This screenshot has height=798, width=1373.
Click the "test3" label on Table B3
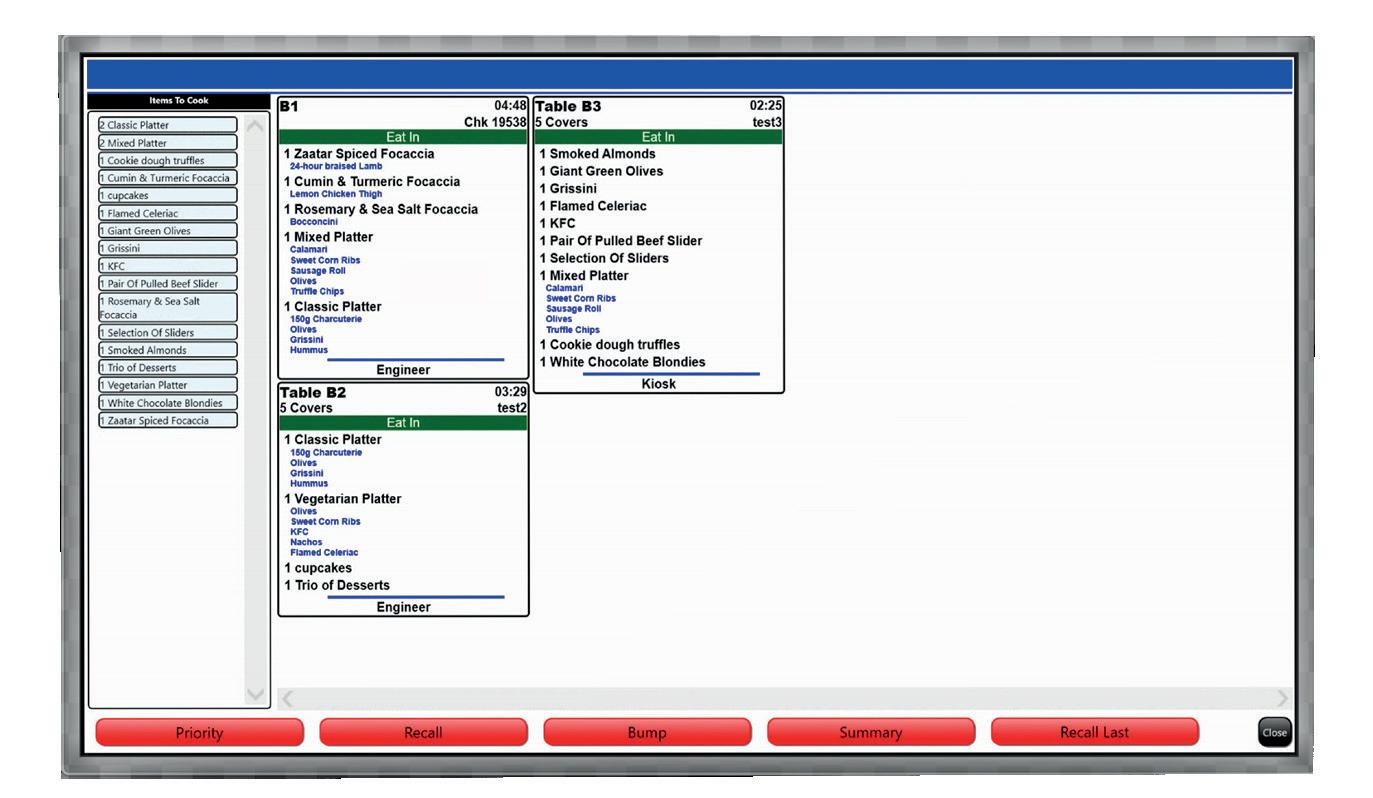coord(766,122)
